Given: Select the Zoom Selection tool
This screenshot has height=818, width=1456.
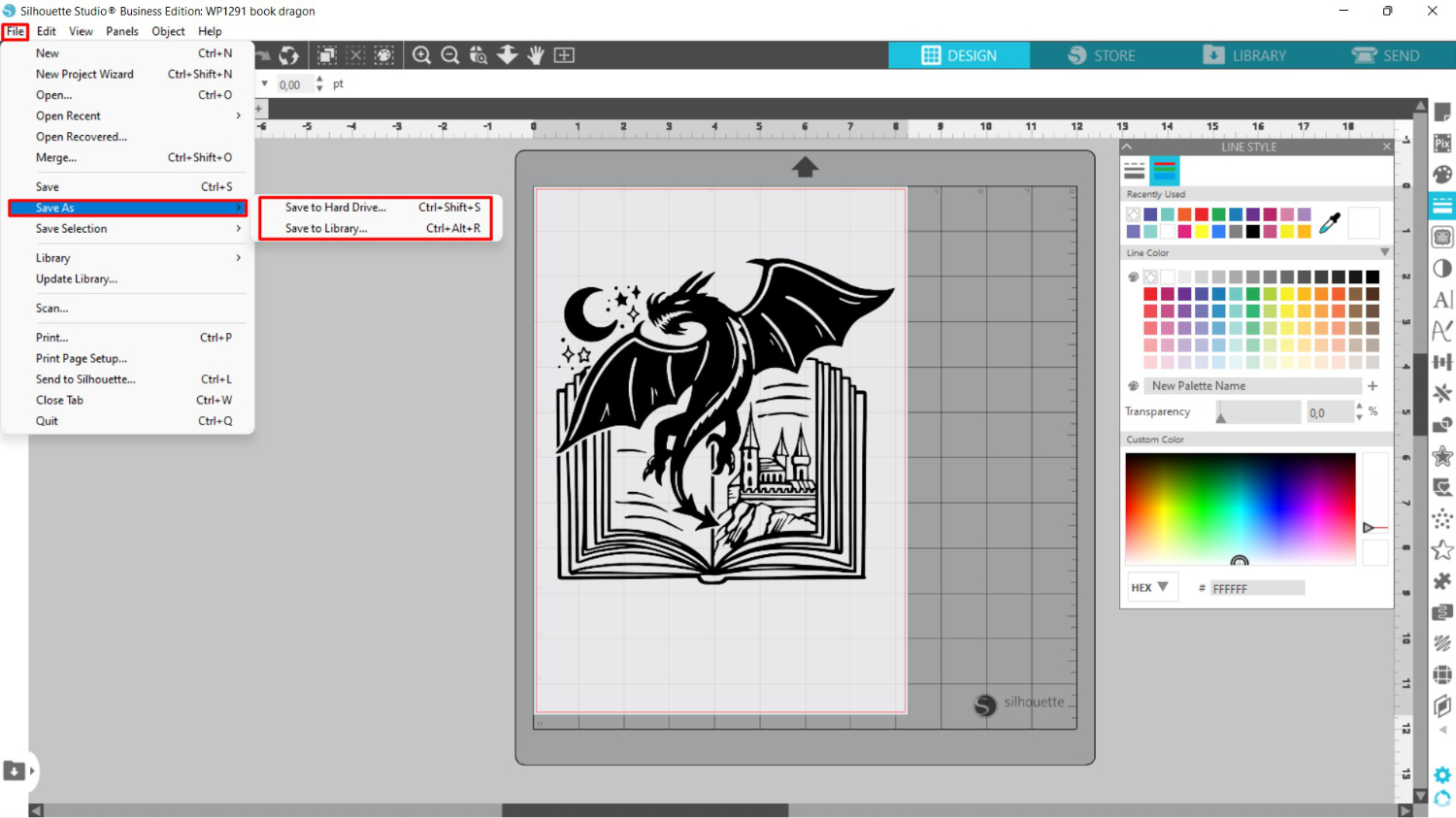Looking at the screenshot, I should pyautogui.click(x=479, y=55).
